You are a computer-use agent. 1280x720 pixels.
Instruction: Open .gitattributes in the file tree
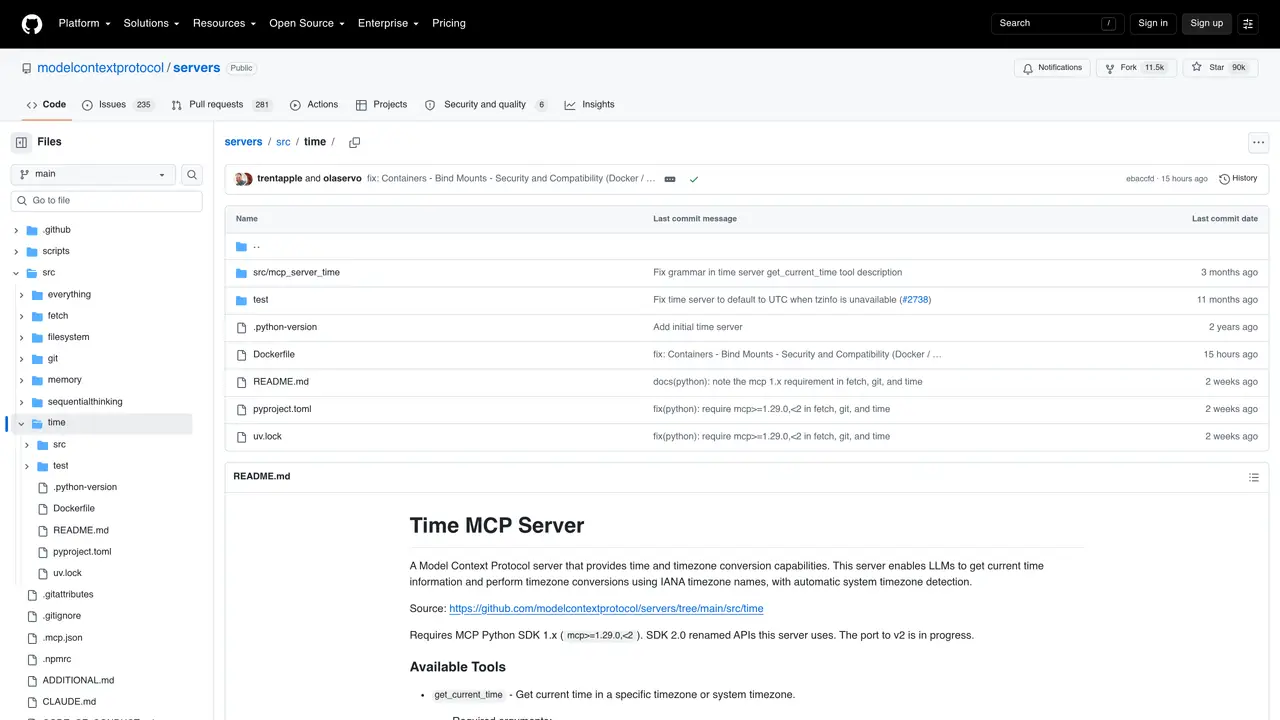pos(68,595)
